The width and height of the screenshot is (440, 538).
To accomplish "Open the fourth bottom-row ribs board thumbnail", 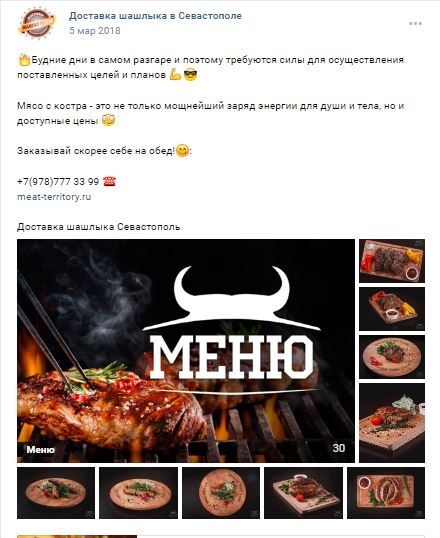I will pyautogui.click(x=303, y=493).
